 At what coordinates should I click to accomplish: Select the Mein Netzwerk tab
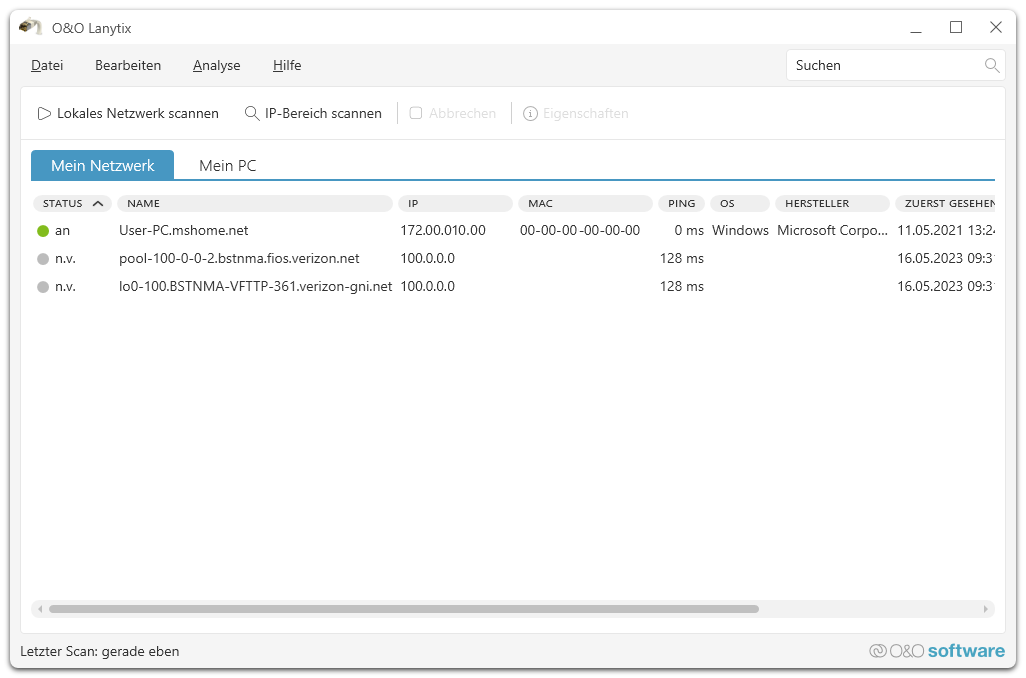point(102,166)
